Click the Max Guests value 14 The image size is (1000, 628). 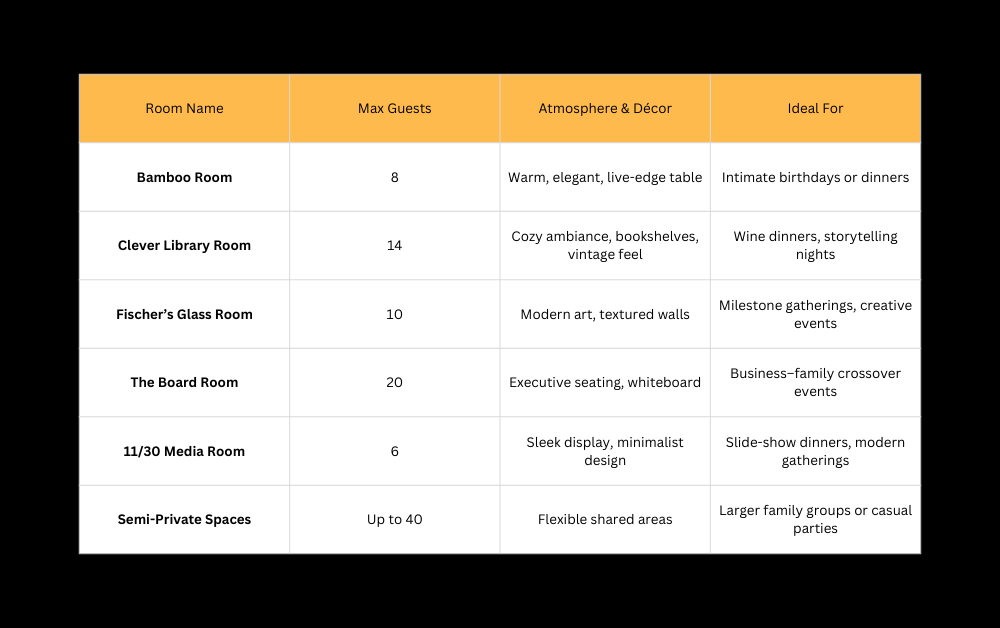(394, 245)
